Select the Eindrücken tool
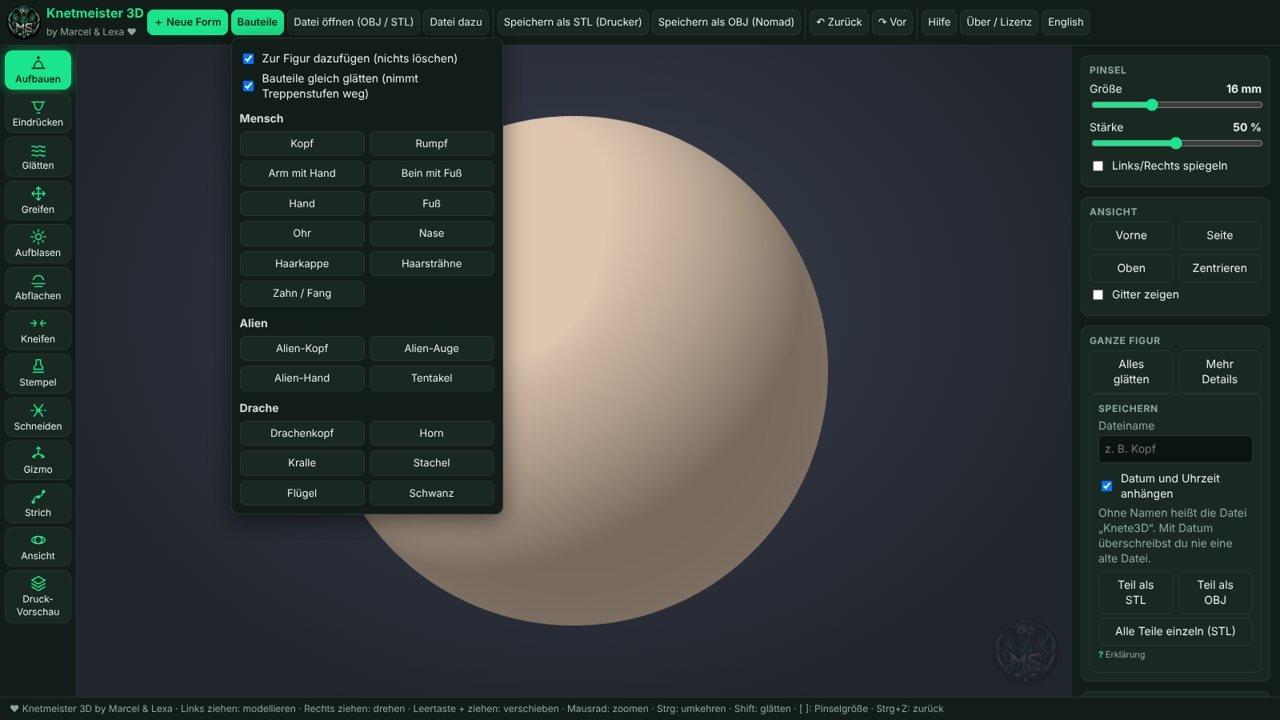The width and height of the screenshot is (1280, 720). [38, 113]
